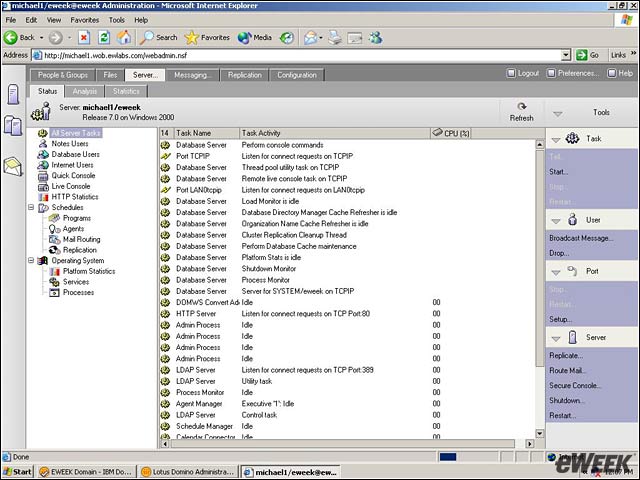Open the Back button history dropdown

(41, 38)
